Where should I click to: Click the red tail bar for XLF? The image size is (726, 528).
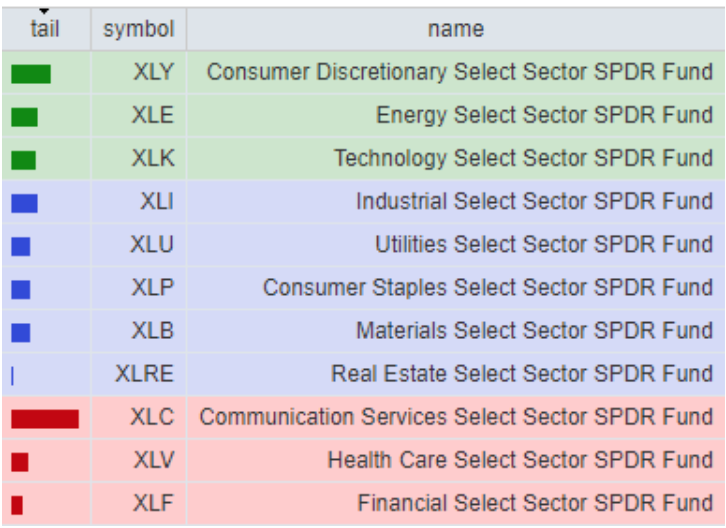click(17, 505)
